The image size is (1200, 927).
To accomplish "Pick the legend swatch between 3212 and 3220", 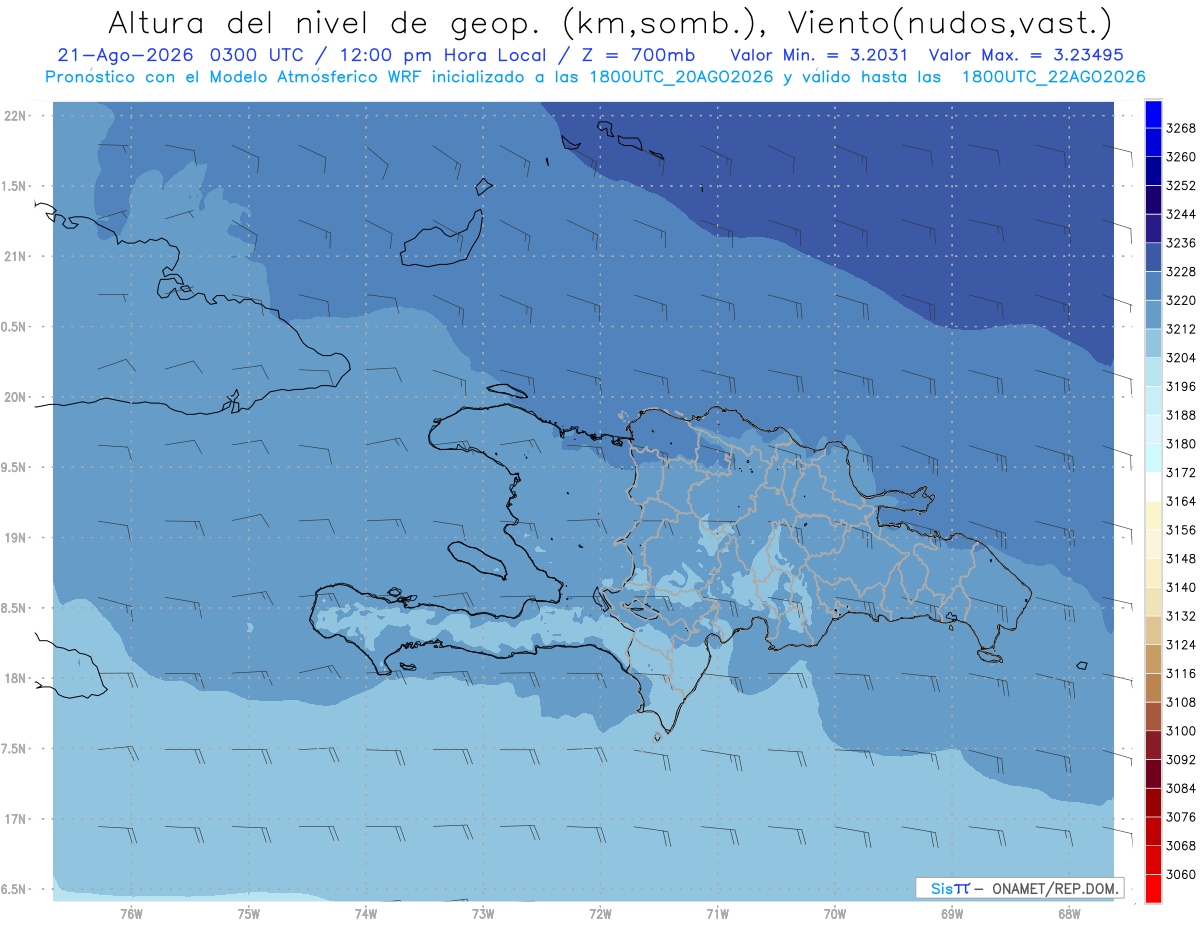I will (x=1153, y=316).
